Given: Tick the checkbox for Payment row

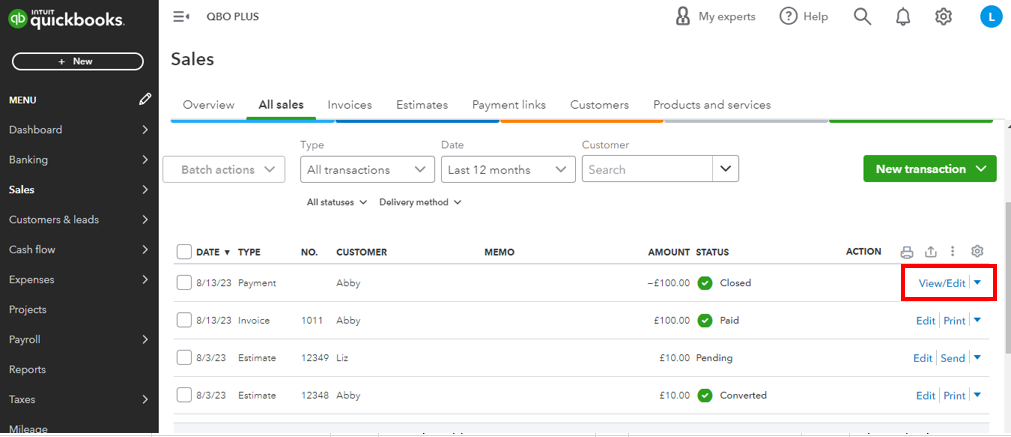Looking at the screenshot, I should tap(184, 283).
